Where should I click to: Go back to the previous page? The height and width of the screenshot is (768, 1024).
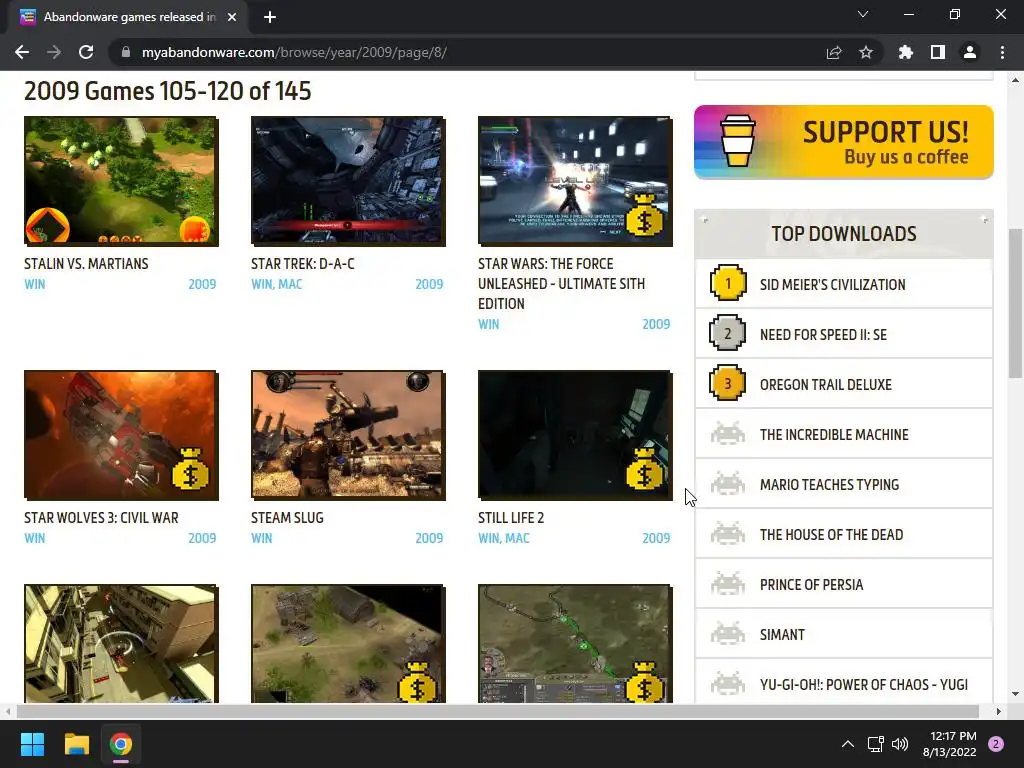[22, 52]
